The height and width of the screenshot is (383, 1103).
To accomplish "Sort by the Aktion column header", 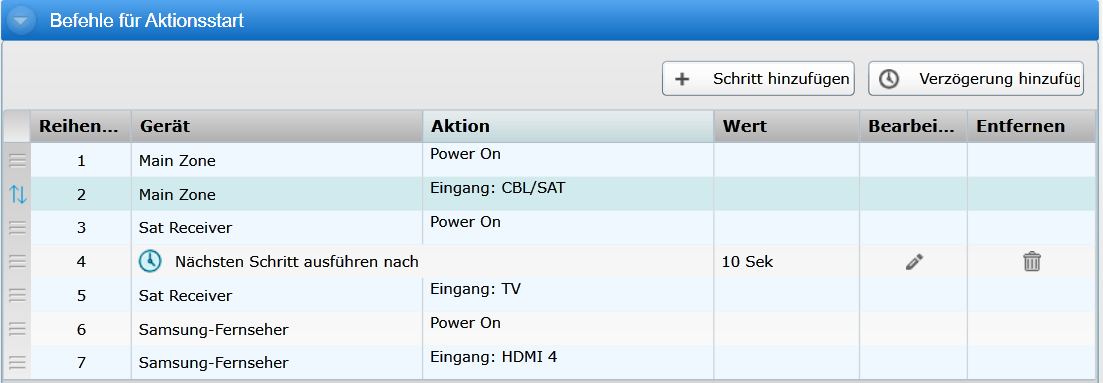I will point(568,127).
